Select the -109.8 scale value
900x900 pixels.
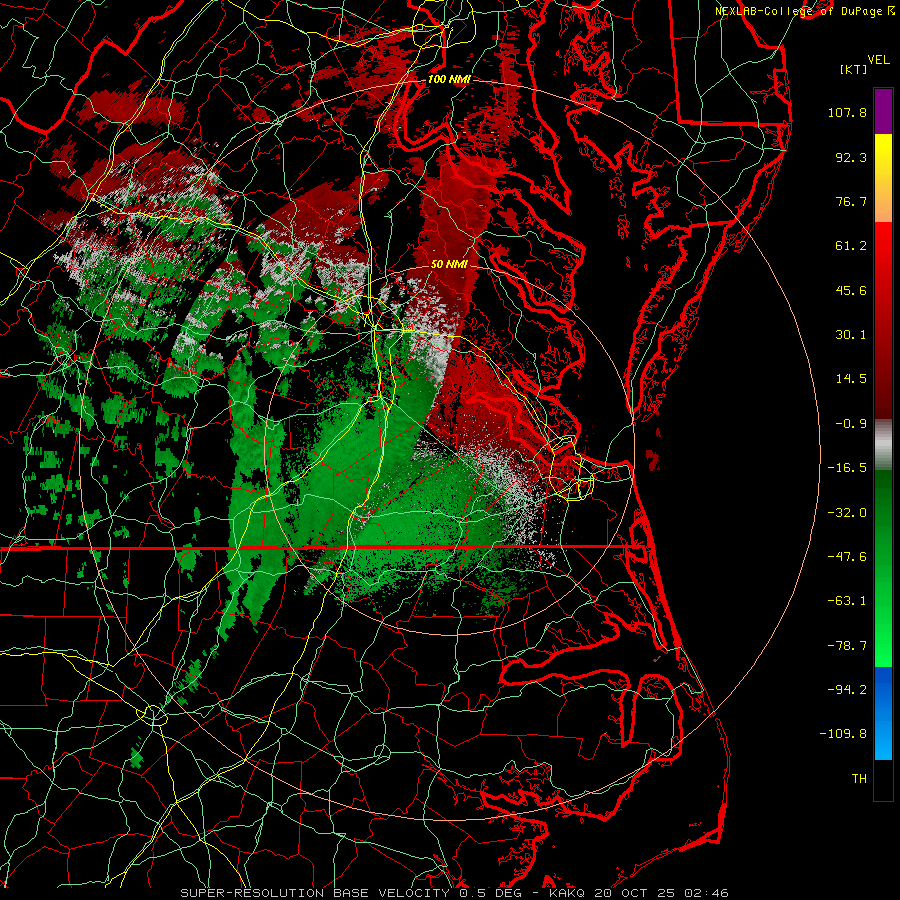point(843,734)
